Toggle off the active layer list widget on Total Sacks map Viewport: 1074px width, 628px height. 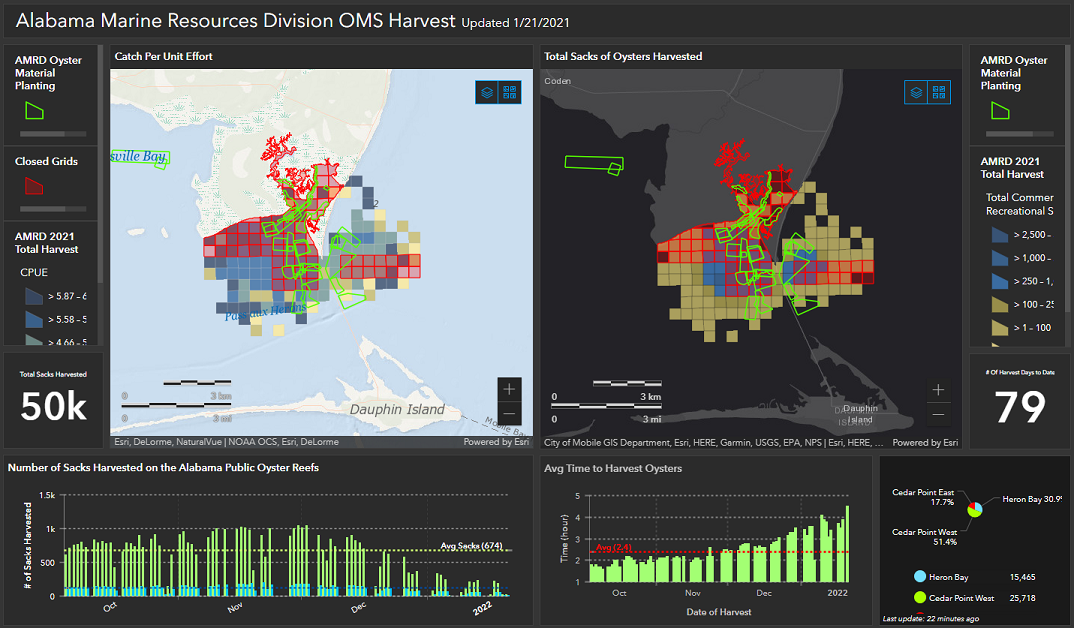(915, 90)
